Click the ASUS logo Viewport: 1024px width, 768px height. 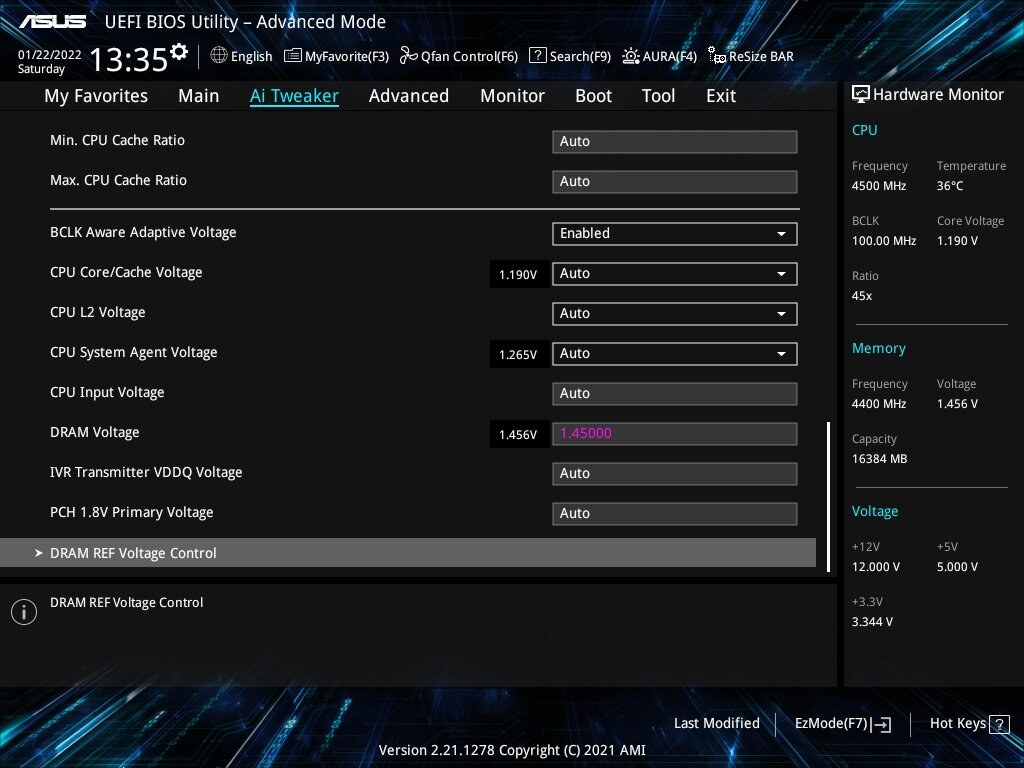(x=52, y=22)
